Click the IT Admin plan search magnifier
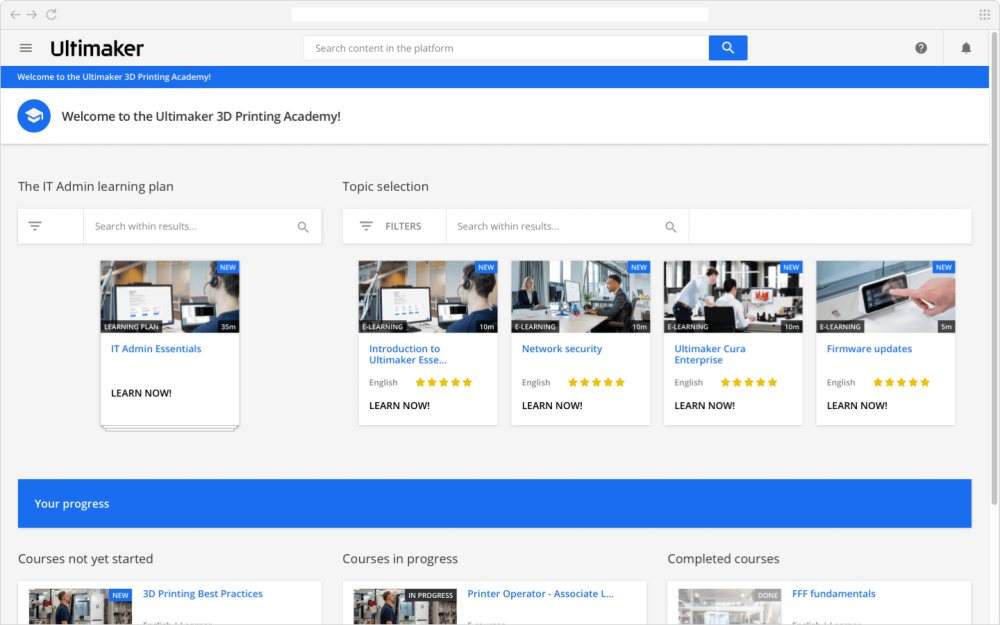Image resolution: width=1000 pixels, height=625 pixels. coord(303,227)
